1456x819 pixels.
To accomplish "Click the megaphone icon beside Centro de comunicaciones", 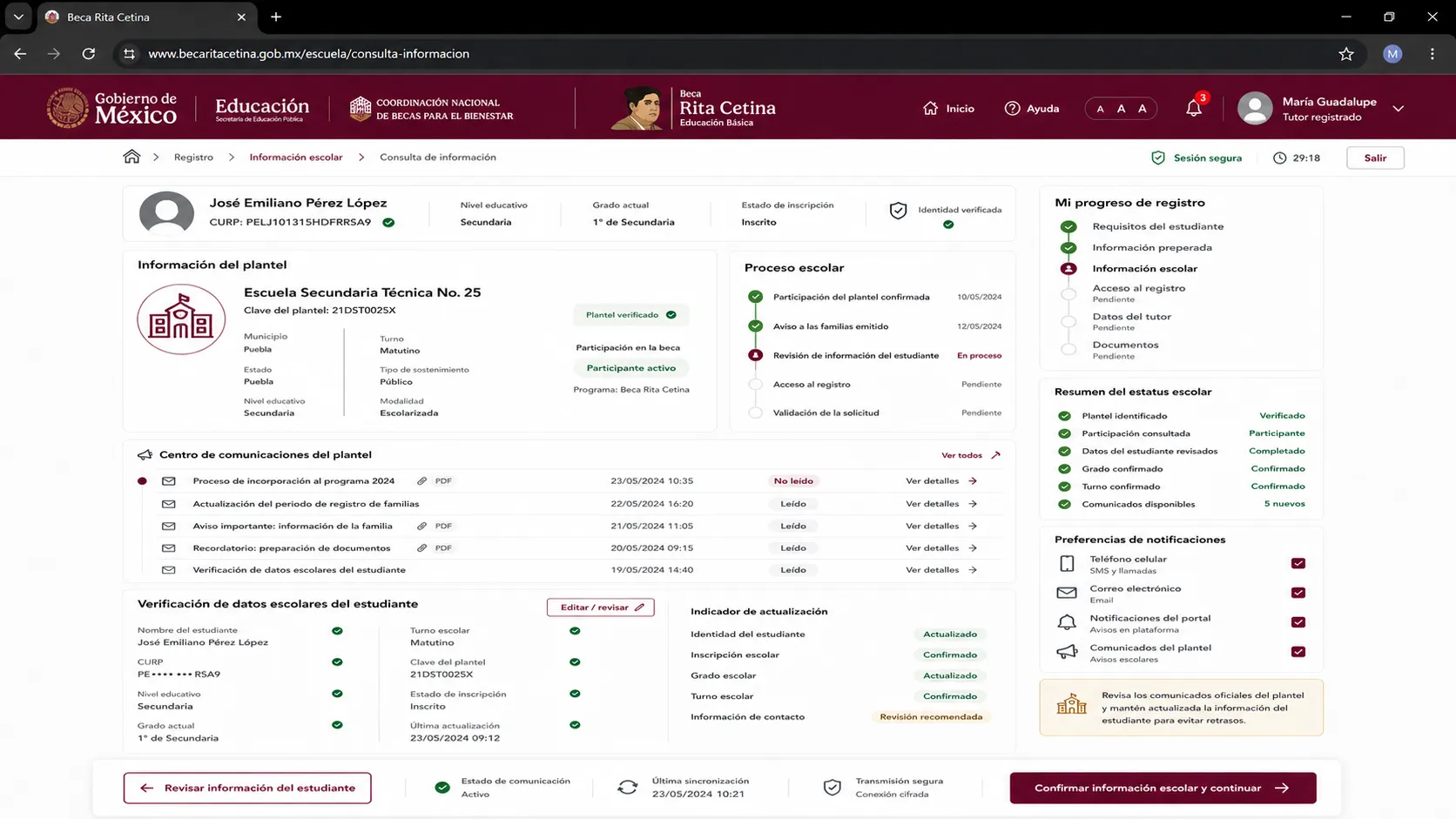I will [145, 454].
